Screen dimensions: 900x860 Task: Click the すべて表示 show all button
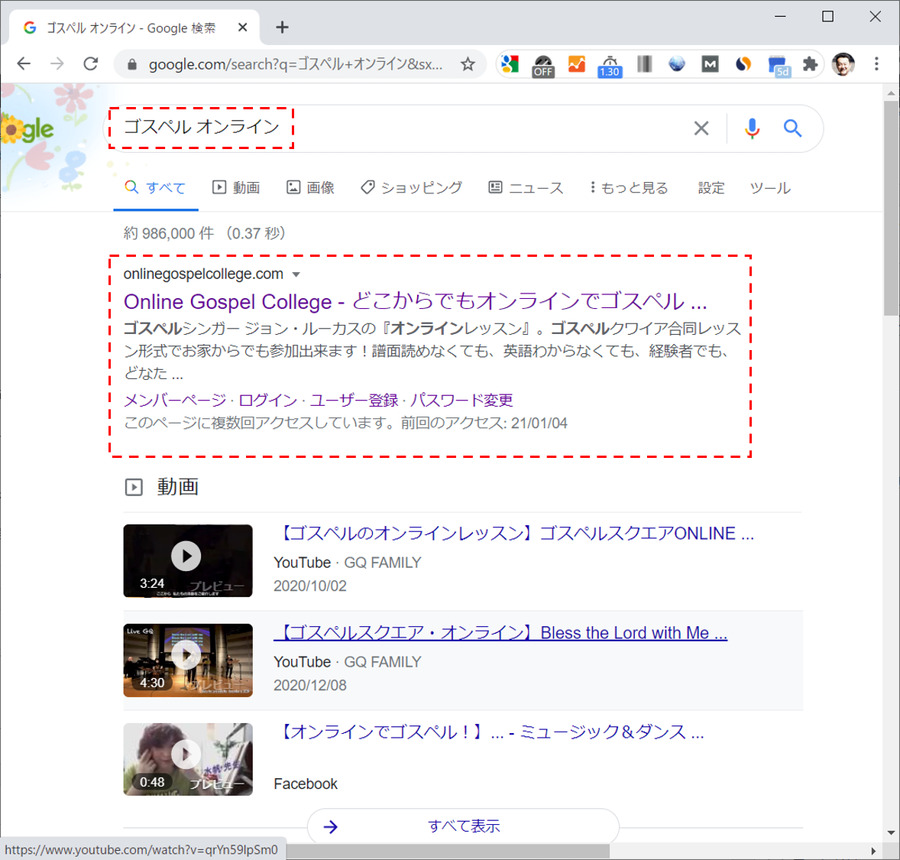[x=463, y=826]
